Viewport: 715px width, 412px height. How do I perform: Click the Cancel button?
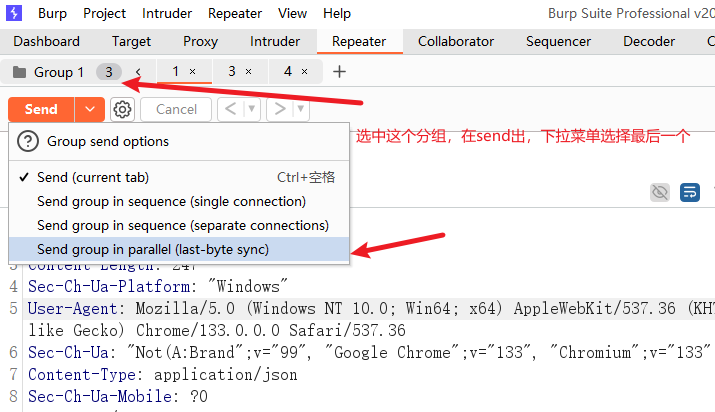click(x=176, y=109)
